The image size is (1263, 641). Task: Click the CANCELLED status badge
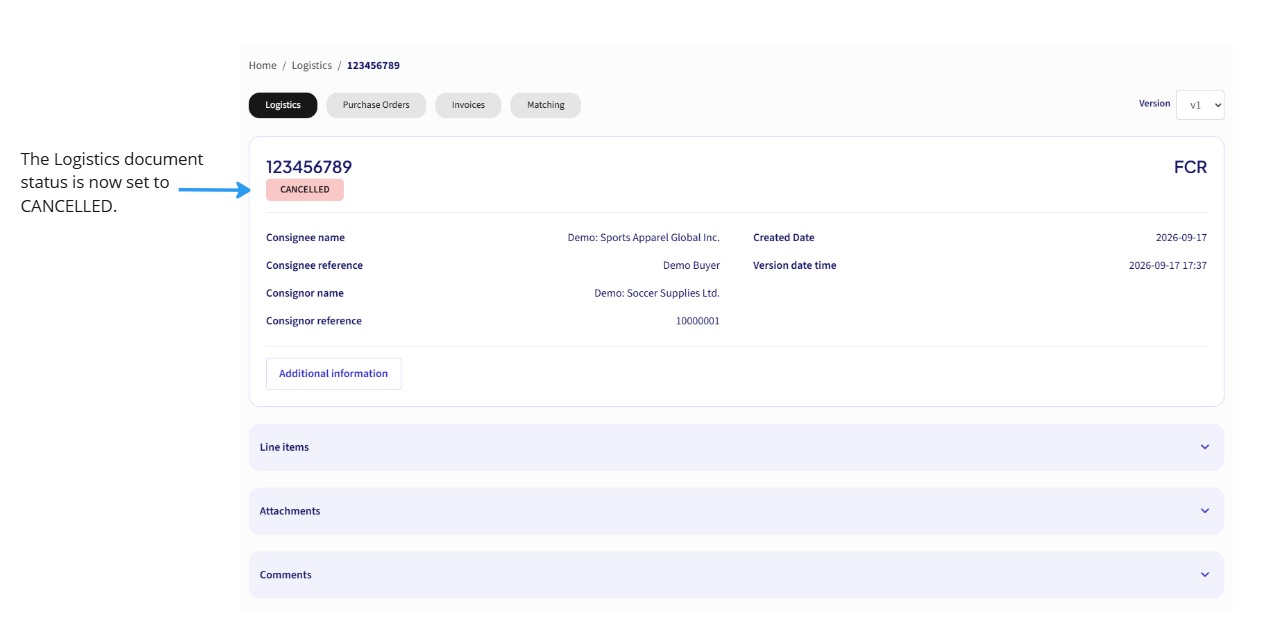click(305, 190)
